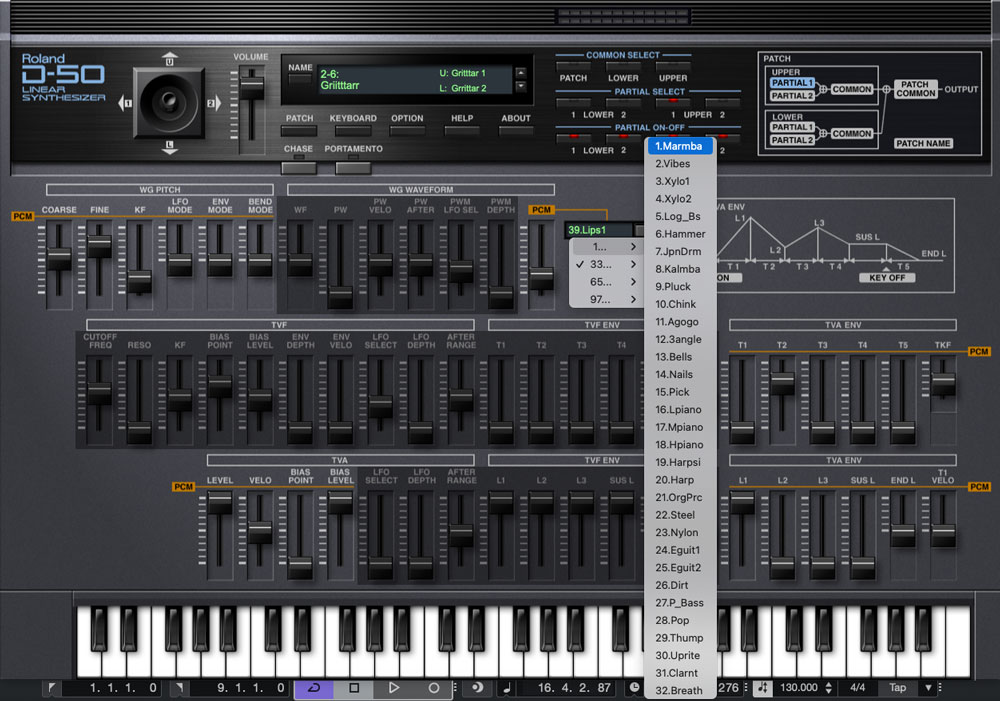Image resolution: width=1000 pixels, height=701 pixels.
Task: Adjust tempo using the 130.000 stepper arrows
Action: tap(828, 688)
